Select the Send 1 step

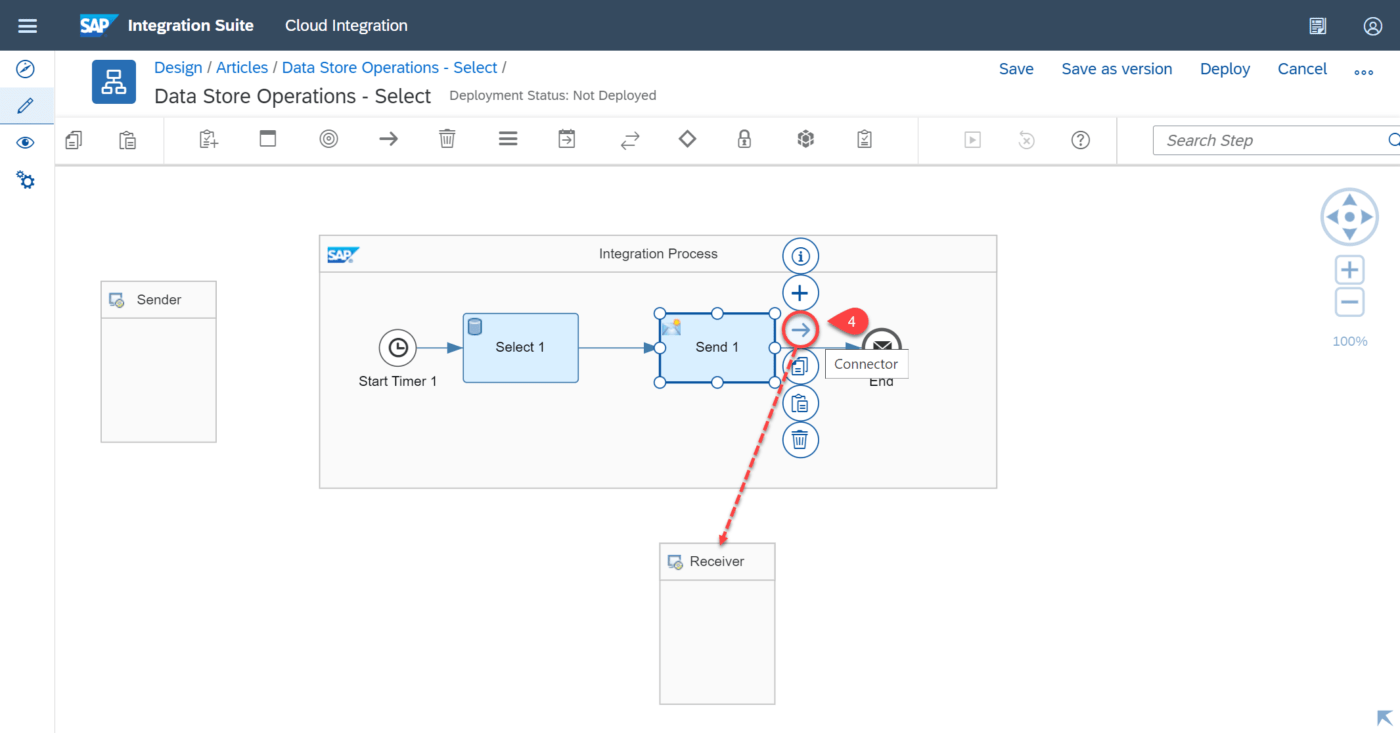pos(717,347)
